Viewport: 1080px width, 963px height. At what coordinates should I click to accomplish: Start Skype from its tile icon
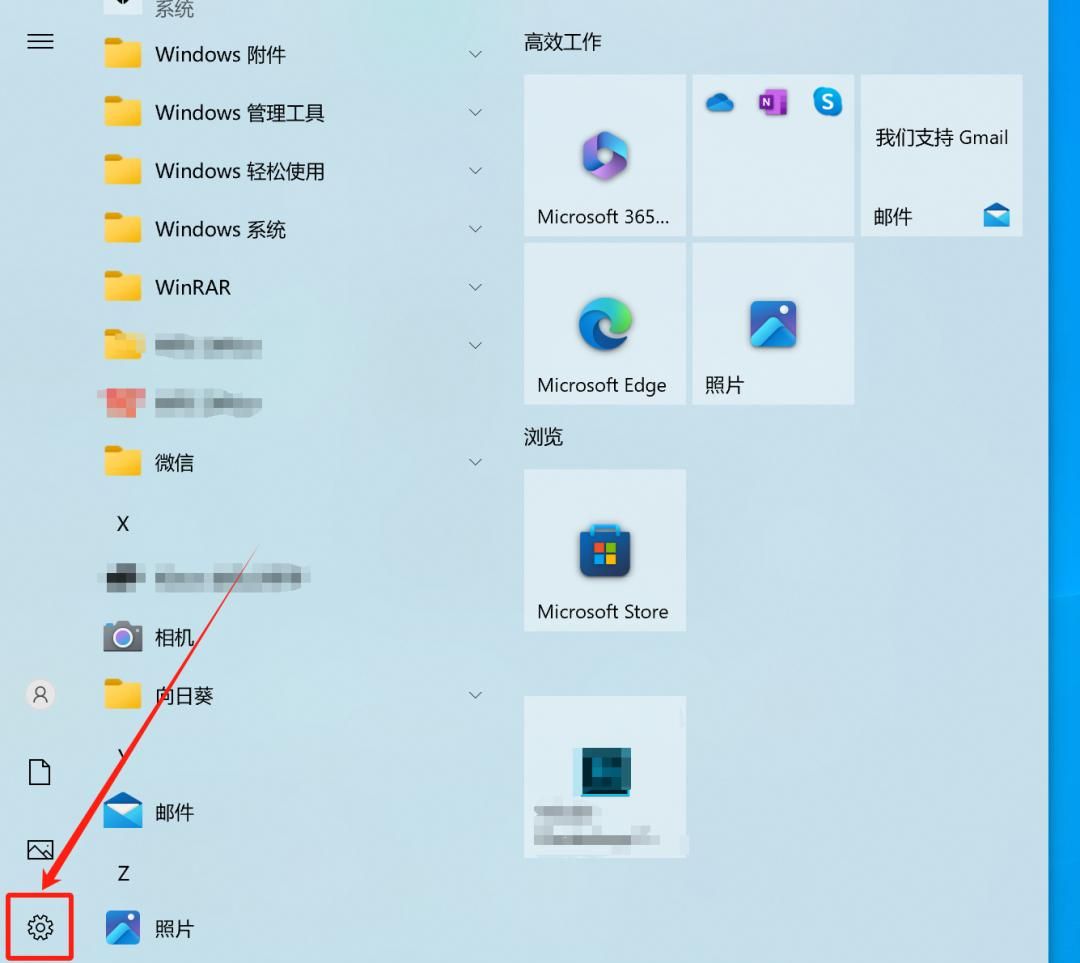[827, 101]
